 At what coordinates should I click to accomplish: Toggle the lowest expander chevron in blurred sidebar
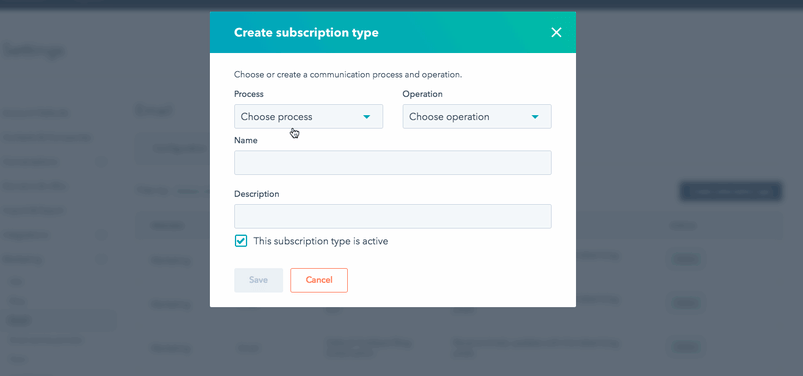[x=101, y=259]
